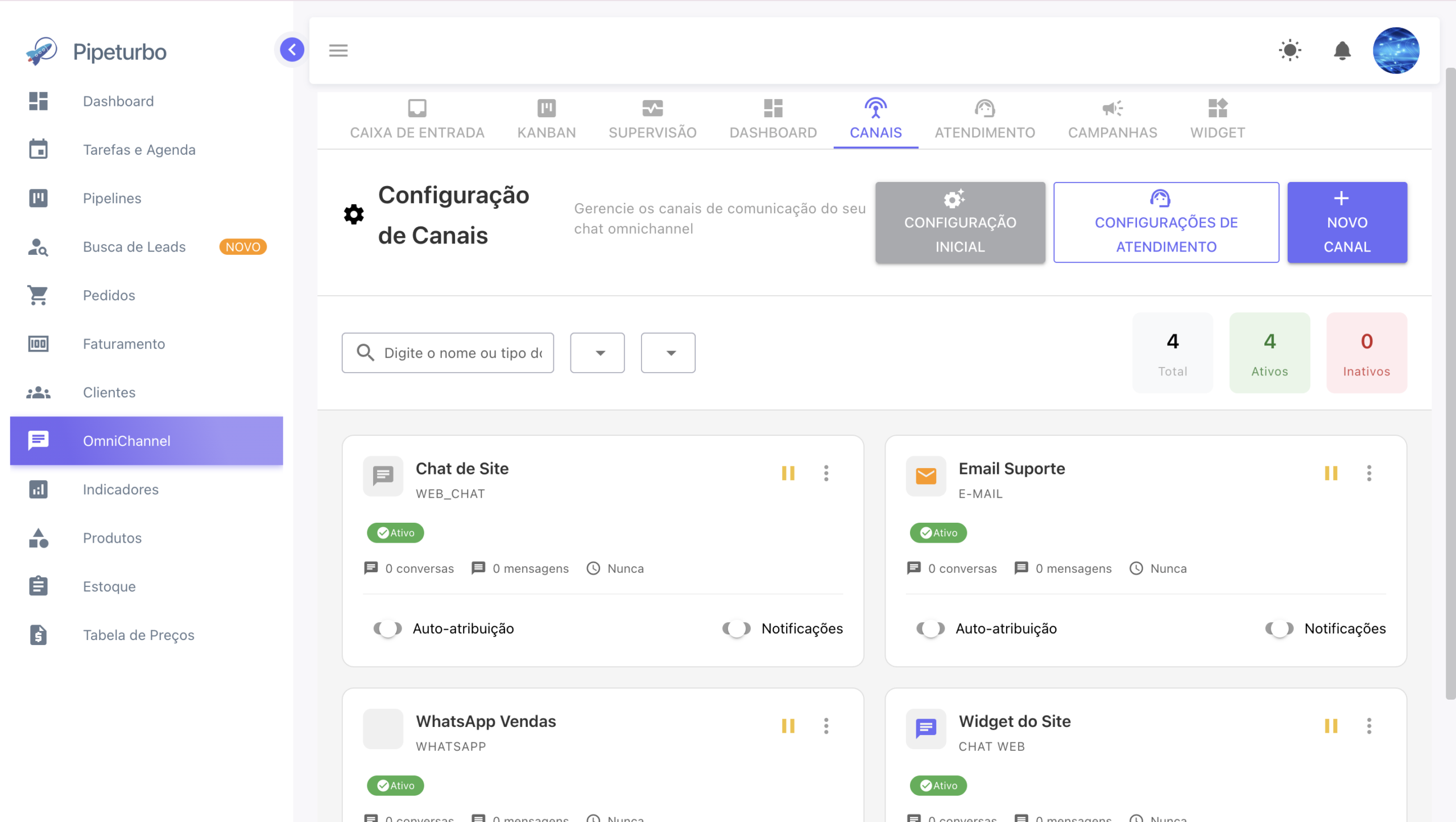Switch to the Campanhas tab
This screenshot has height=822, width=1456.
coord(1112,120)
